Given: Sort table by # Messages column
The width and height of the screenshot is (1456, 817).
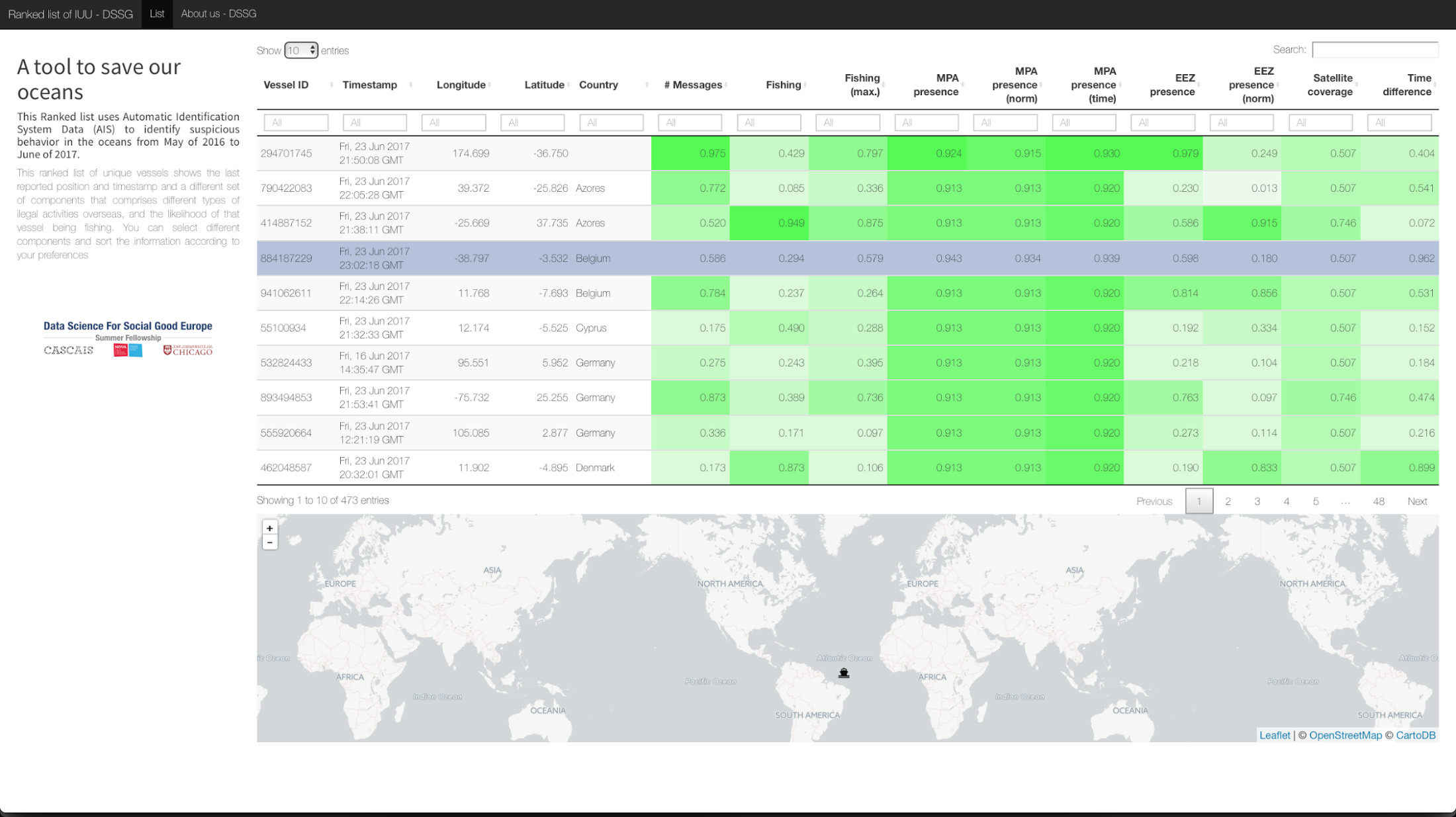Looking at the screenshot, I should click(690, 85).
